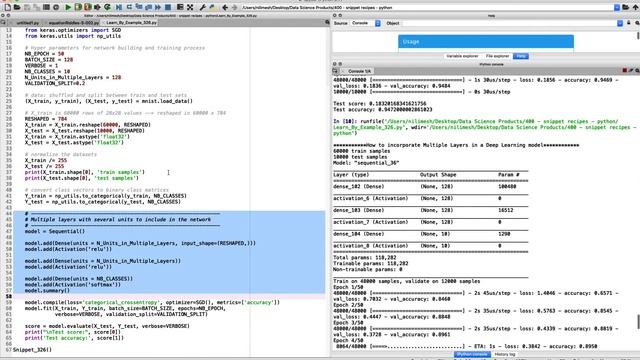Lock the Help pane content

coord(629,23)
